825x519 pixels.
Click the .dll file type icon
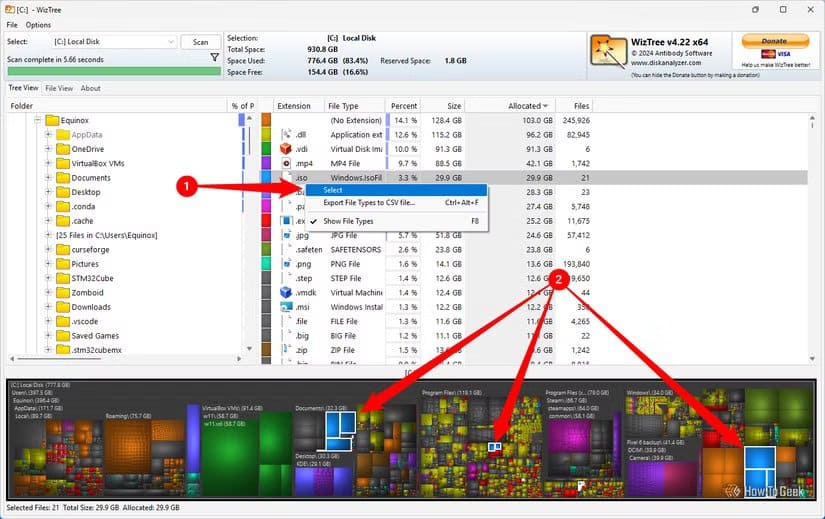point(286,134)
